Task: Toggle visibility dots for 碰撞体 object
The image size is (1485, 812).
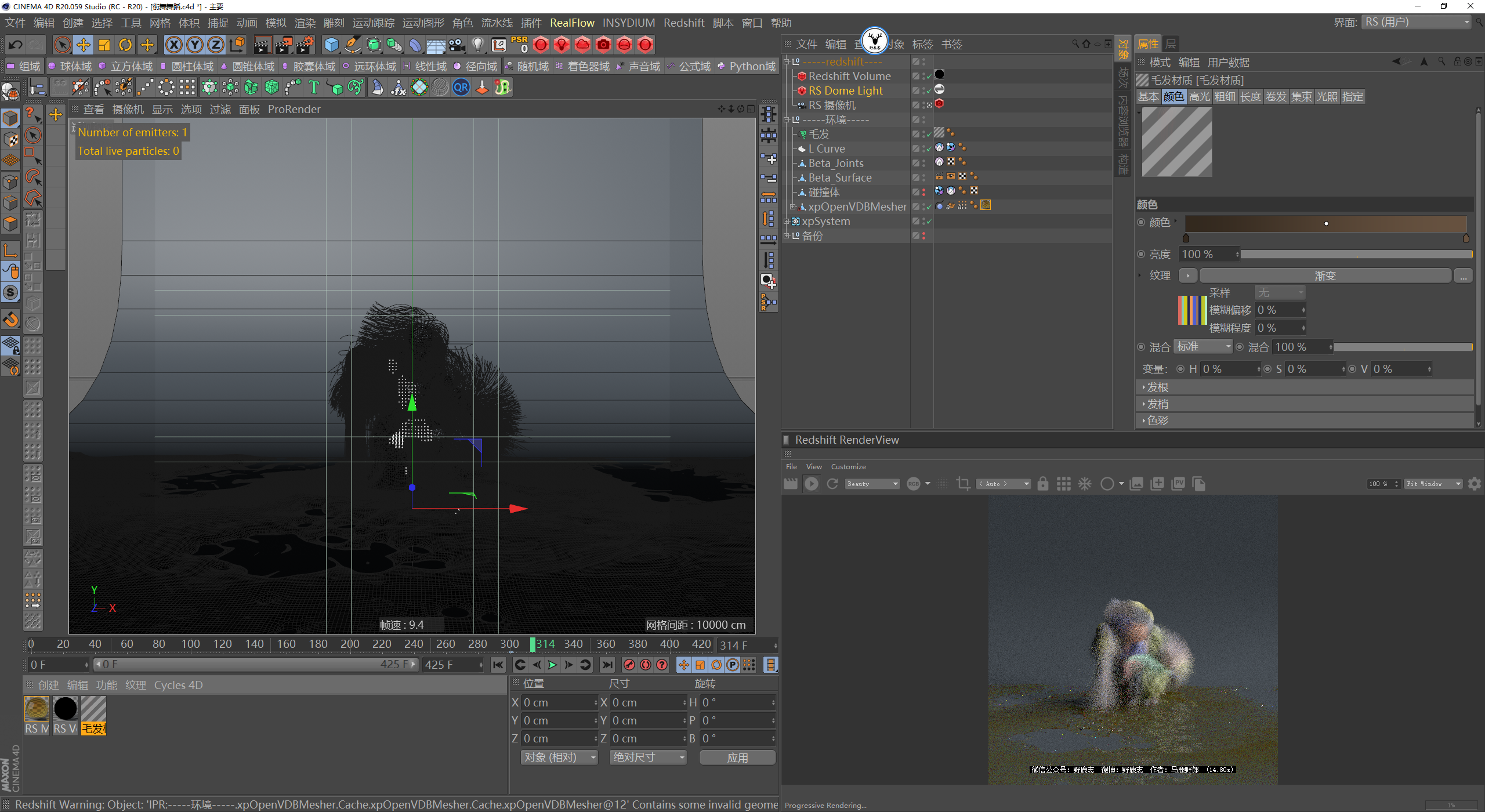Action: click(923, 192)
